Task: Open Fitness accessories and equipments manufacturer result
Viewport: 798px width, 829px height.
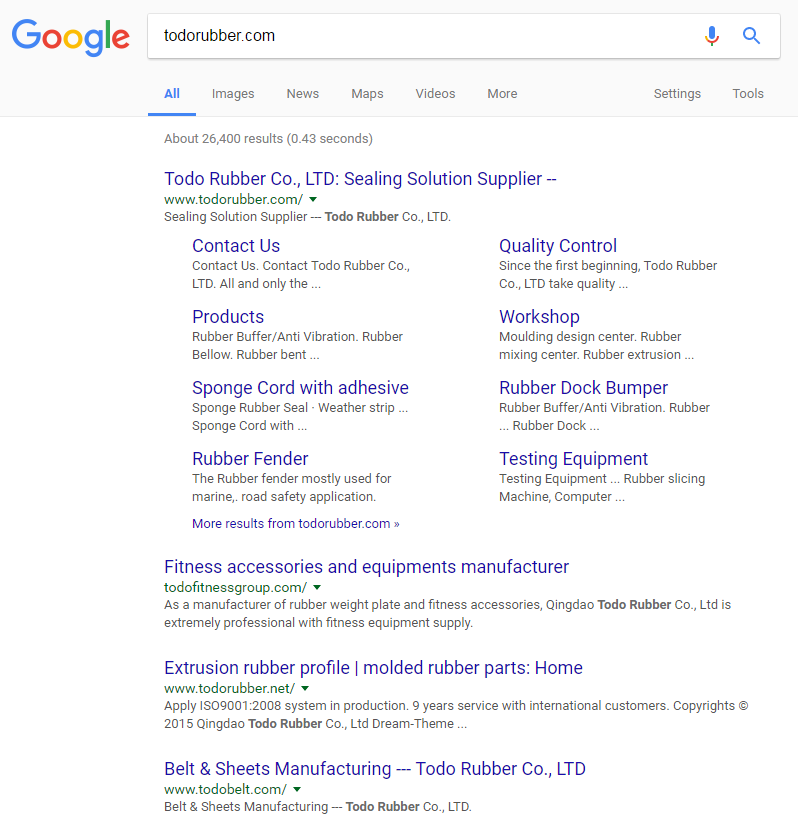Action: click(x=366, y=567)
